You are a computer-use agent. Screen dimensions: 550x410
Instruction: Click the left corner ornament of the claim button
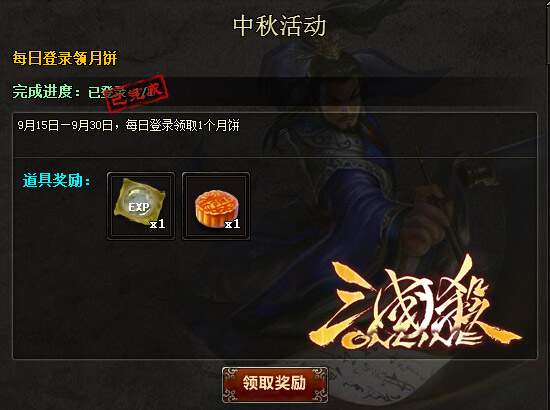point(231,385)
